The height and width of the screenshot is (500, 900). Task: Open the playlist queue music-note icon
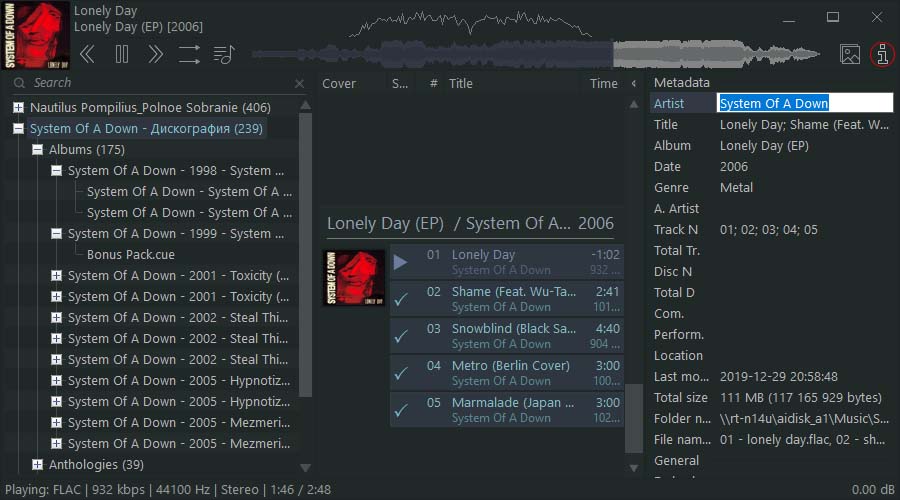tap(223, 55)
